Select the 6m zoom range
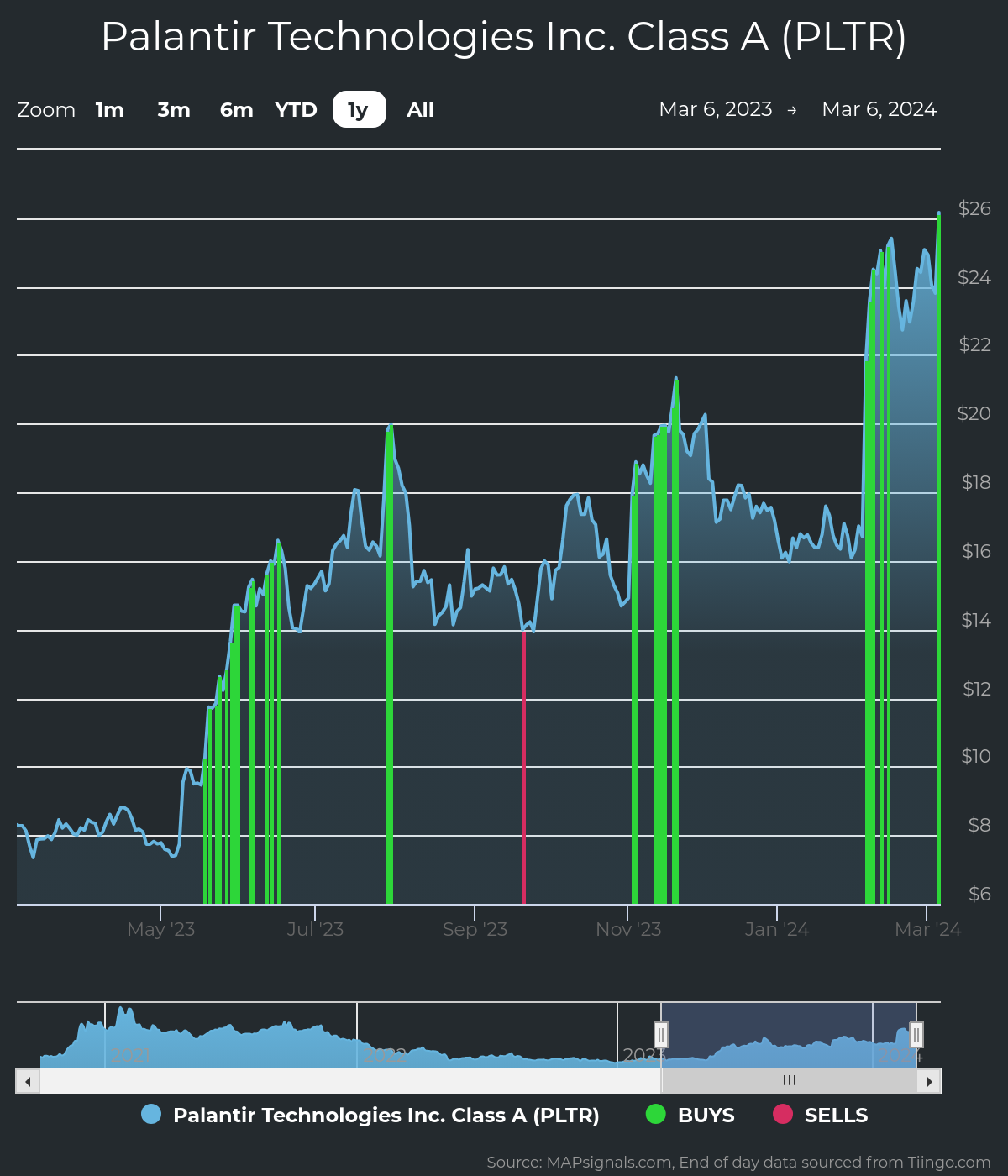 pyautogui.click(x=237, y=110)
